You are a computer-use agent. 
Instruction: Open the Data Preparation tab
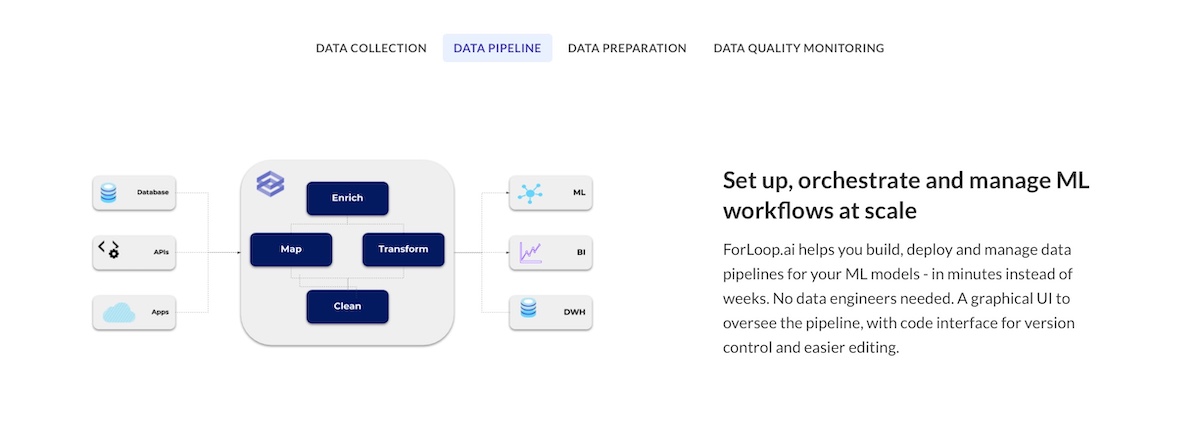click(627, 48)
